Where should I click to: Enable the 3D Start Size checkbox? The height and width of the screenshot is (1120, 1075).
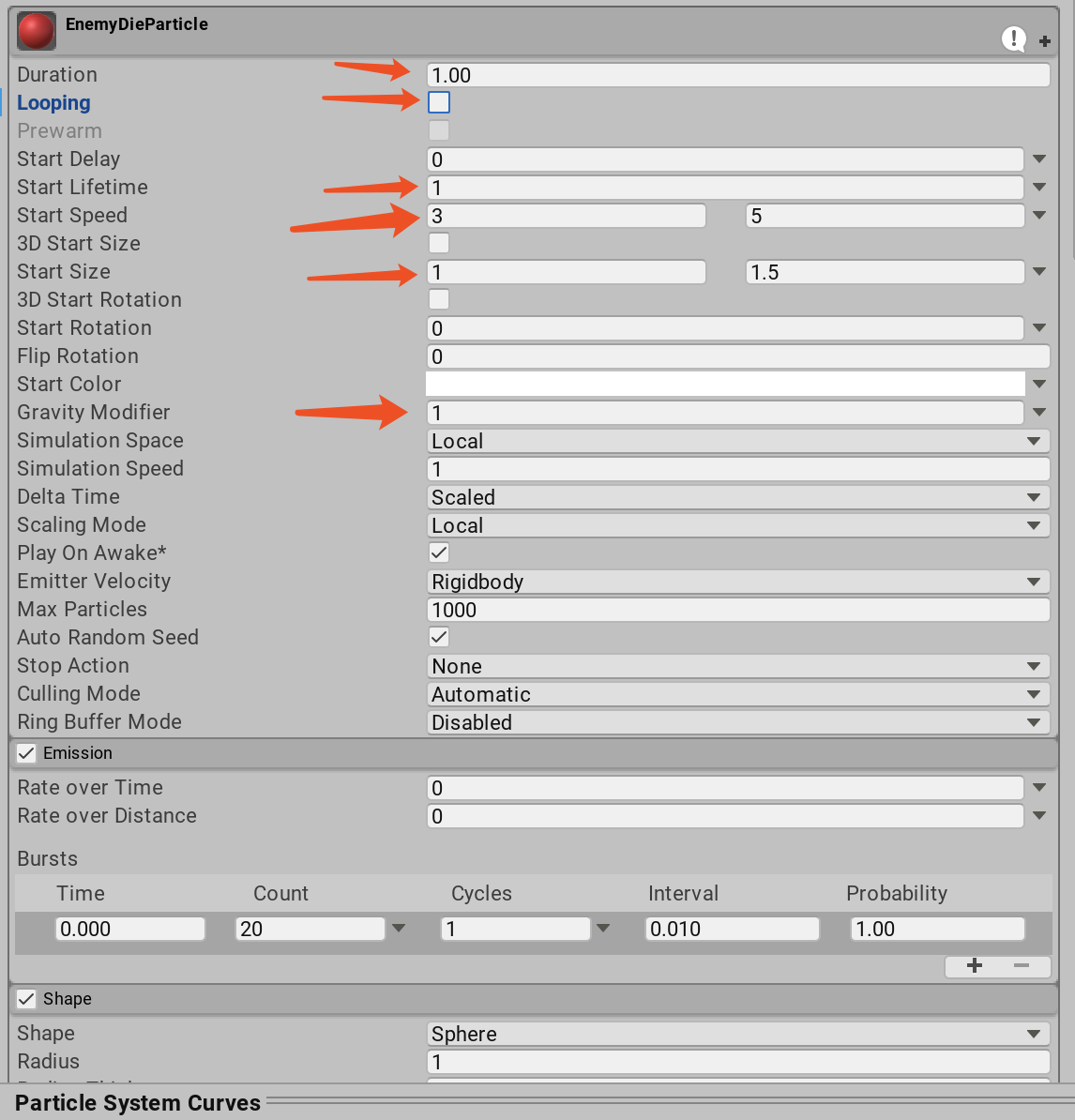tap(439, 243)
